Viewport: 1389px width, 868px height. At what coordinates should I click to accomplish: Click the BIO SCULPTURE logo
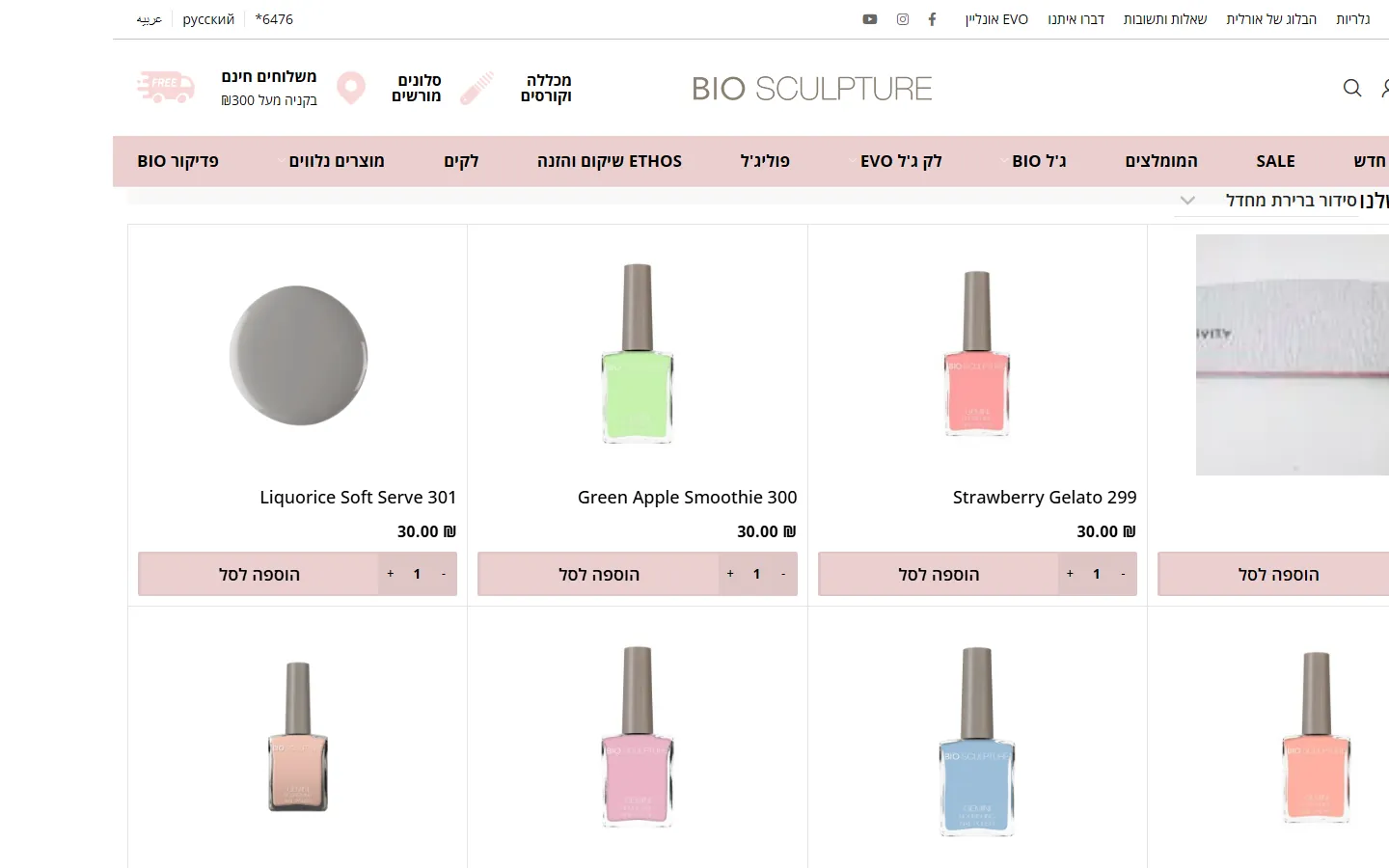812,89
